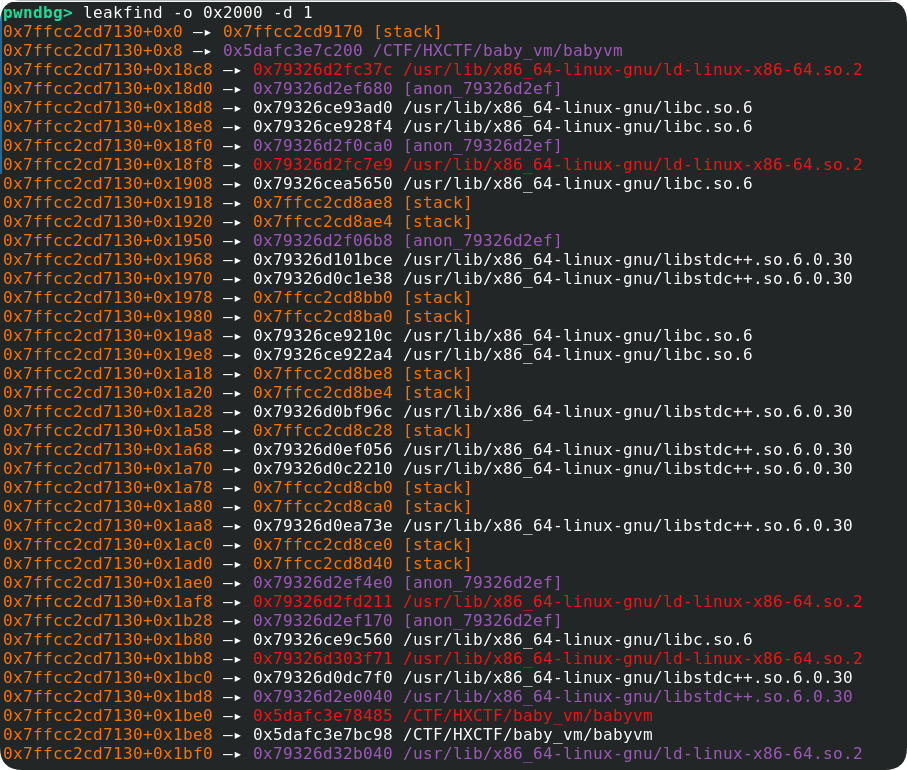Click libc address 0x79326ce9c560
907x770 pixels.
tap(323, 639)
